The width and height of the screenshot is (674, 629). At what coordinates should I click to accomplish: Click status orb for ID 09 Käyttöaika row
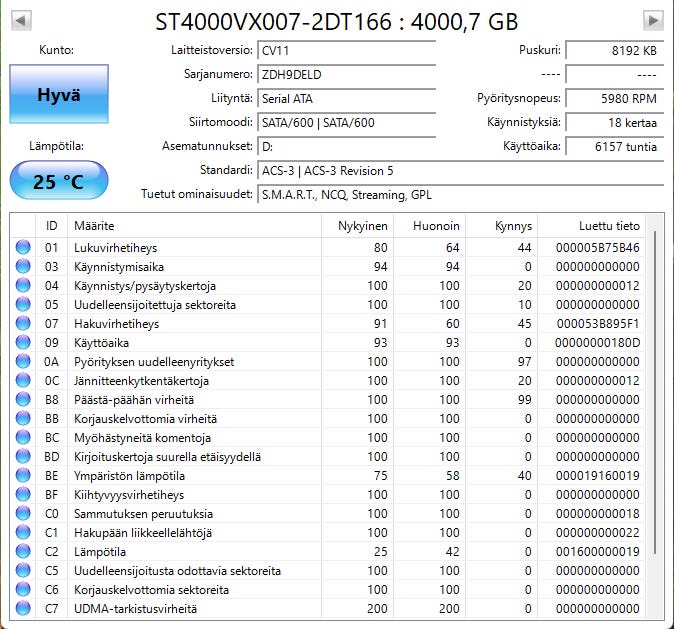point(23,342)
